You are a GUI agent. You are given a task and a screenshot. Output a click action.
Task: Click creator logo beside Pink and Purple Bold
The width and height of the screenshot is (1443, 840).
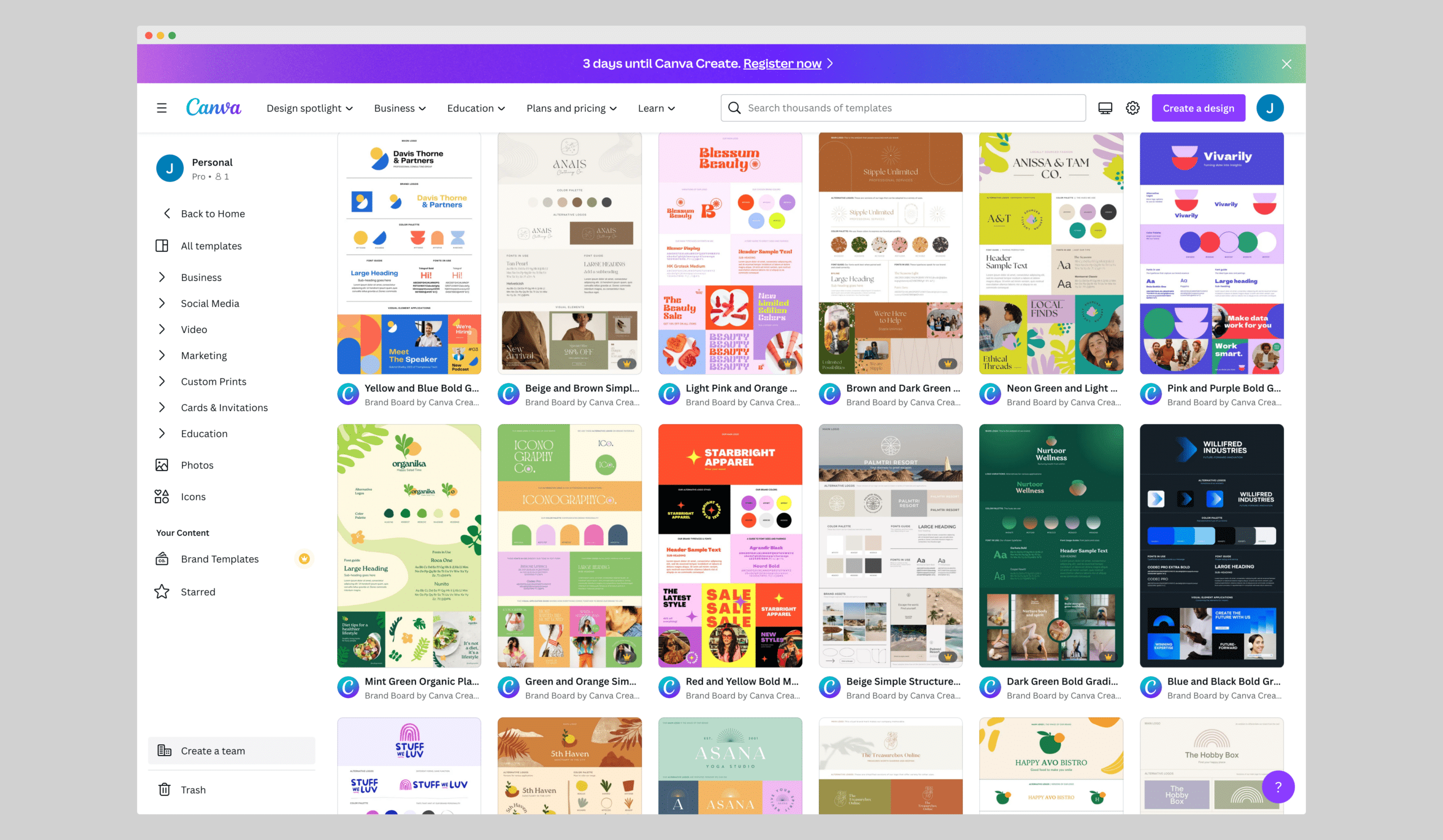click(1151, 394)
